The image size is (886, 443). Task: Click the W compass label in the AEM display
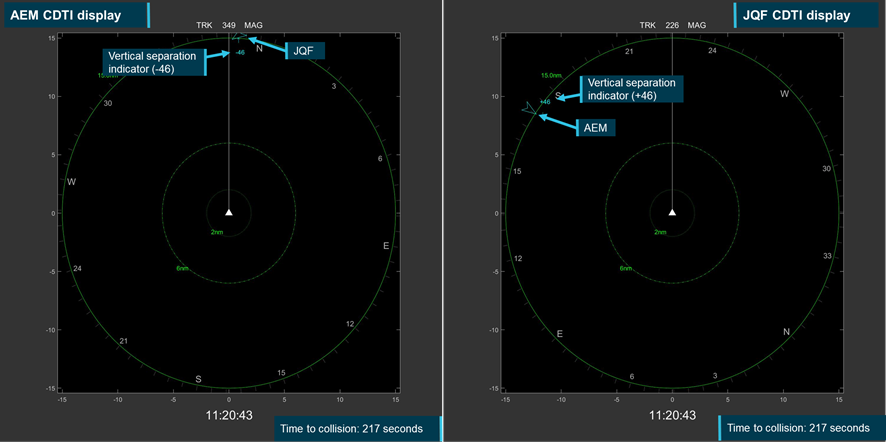coord(71,181)
